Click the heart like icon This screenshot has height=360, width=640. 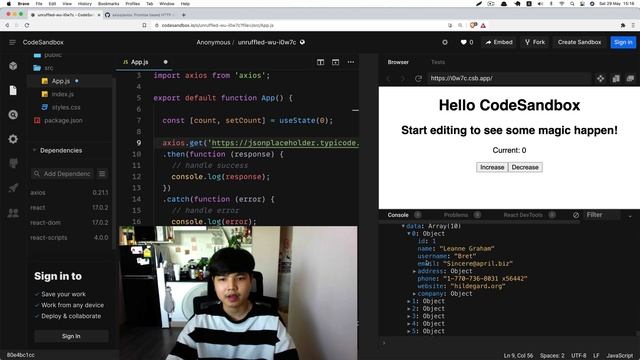pos(463,42)
